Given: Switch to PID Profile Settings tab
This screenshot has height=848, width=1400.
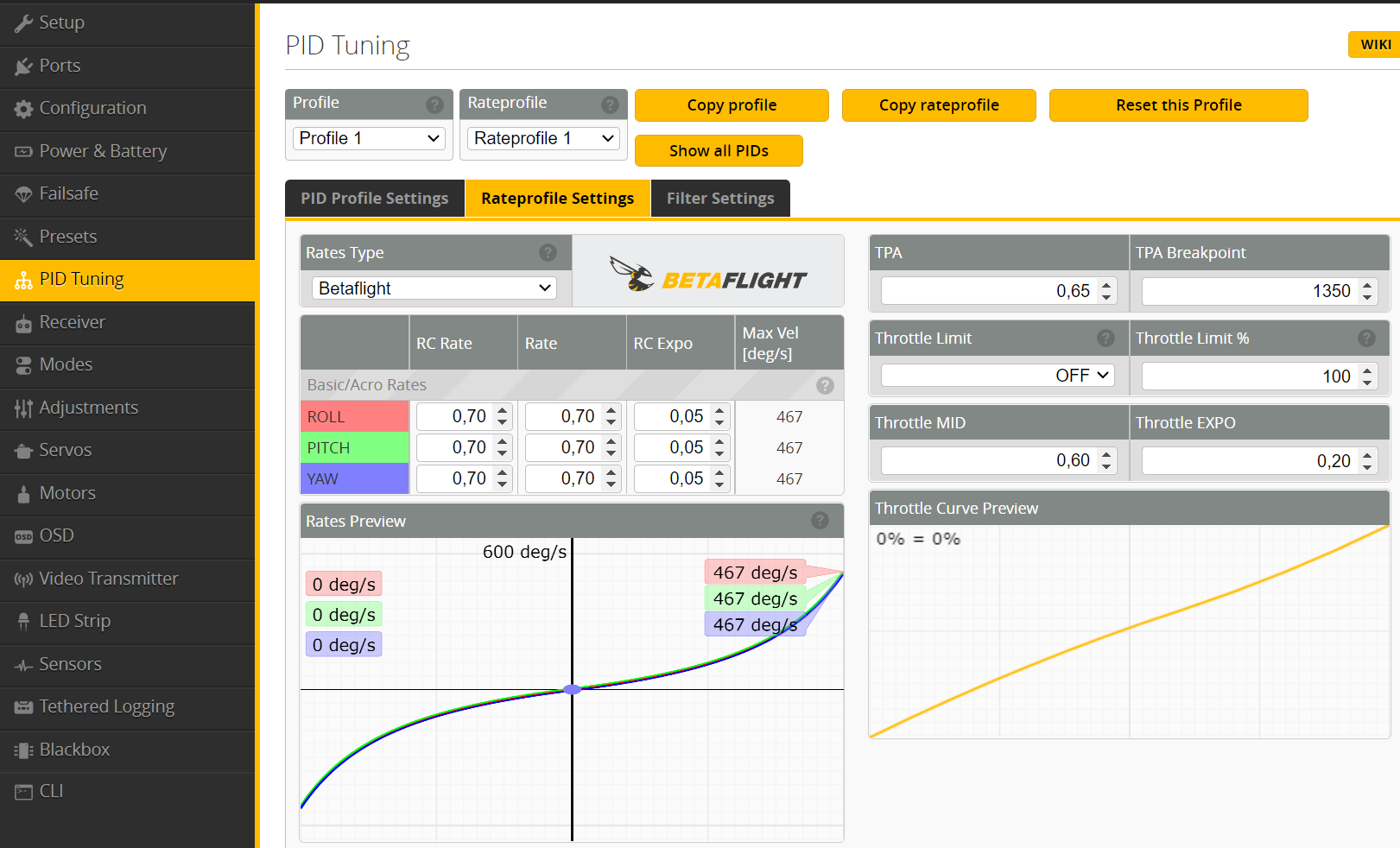Looking at the screenshot, I should click(x=374, y=199).
